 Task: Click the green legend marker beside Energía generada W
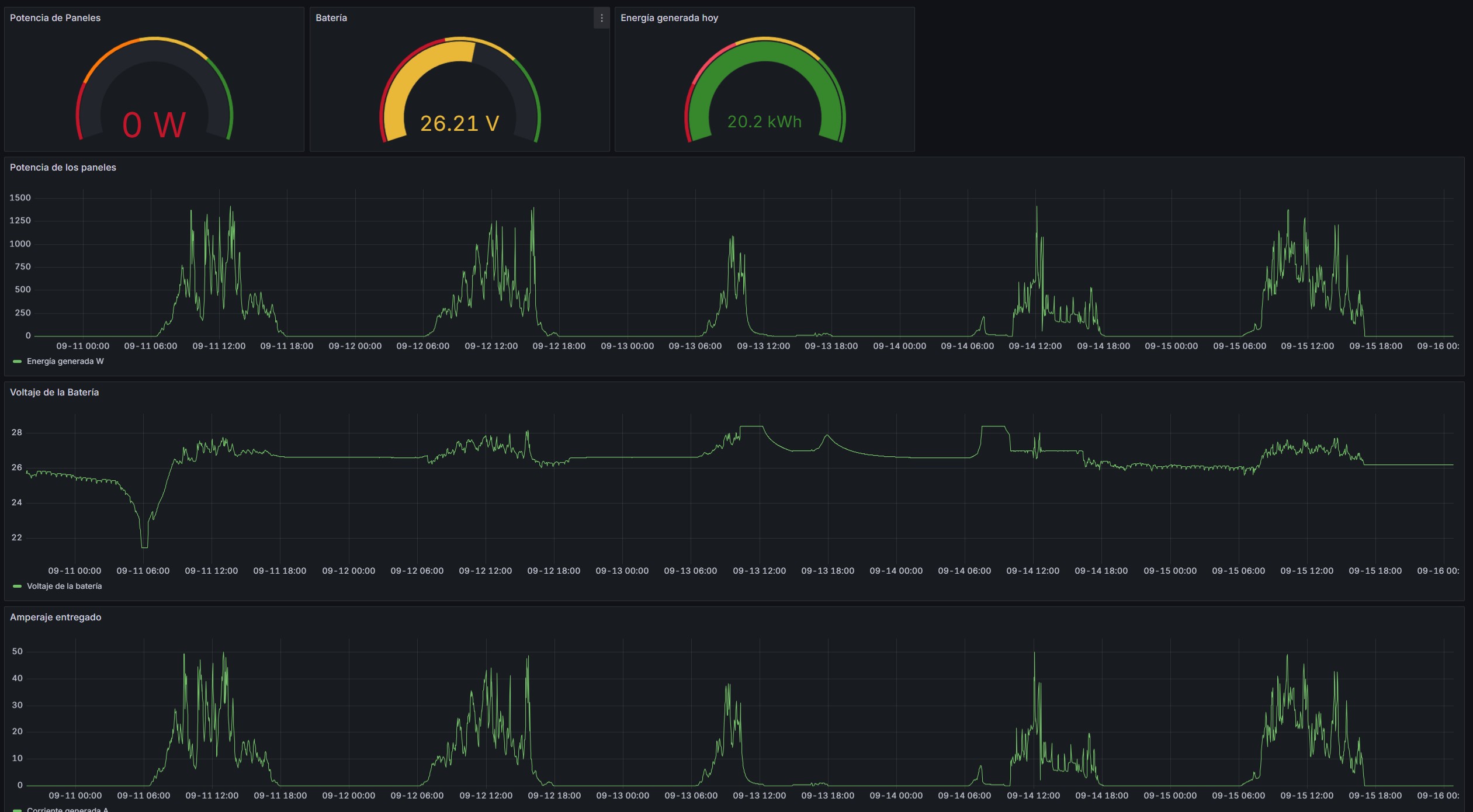[x=18, y=361]
